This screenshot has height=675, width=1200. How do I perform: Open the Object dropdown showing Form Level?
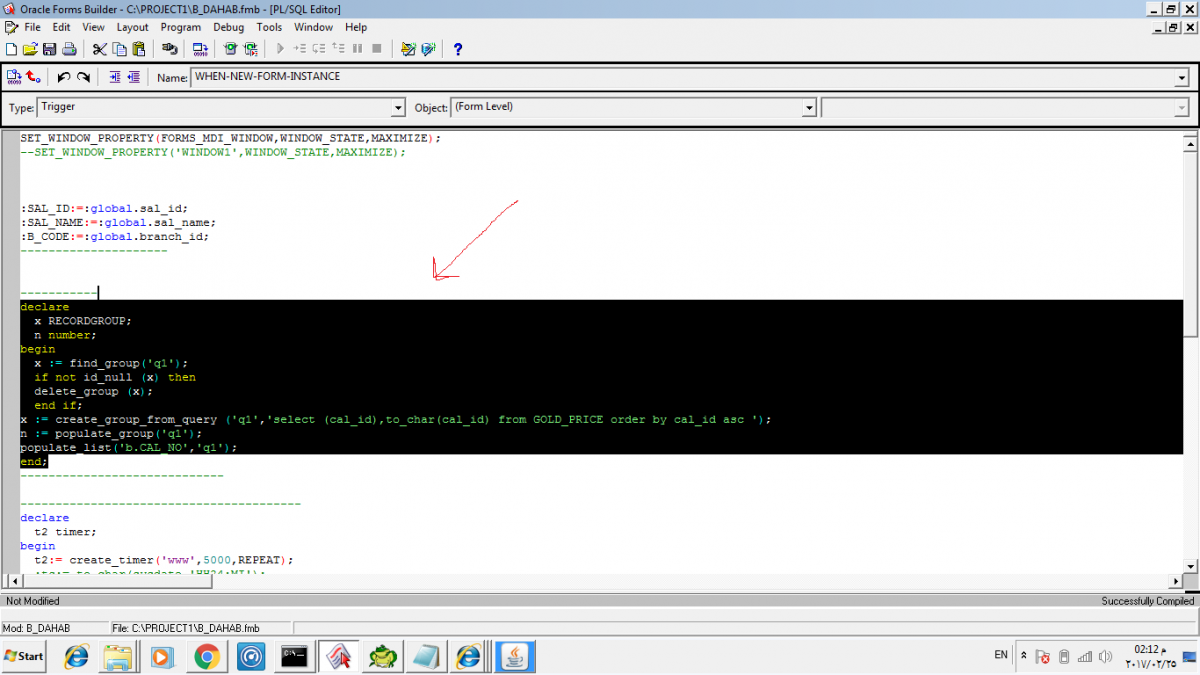(x=809, y=108)
